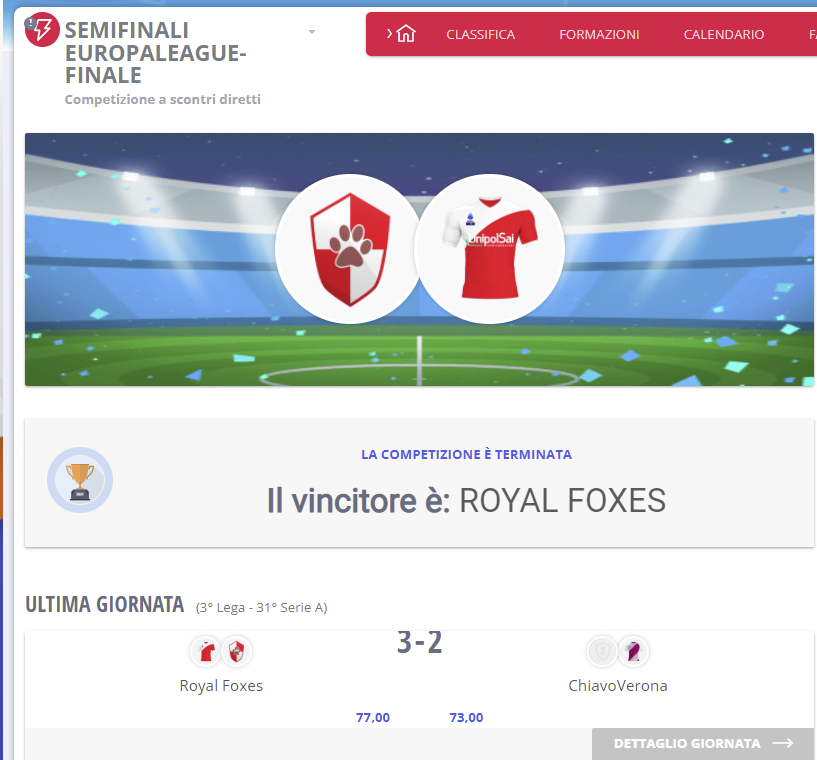Screen dimensions: 817x760
Task: Open the Classifica tab
Action: click(x=480, y=34)
